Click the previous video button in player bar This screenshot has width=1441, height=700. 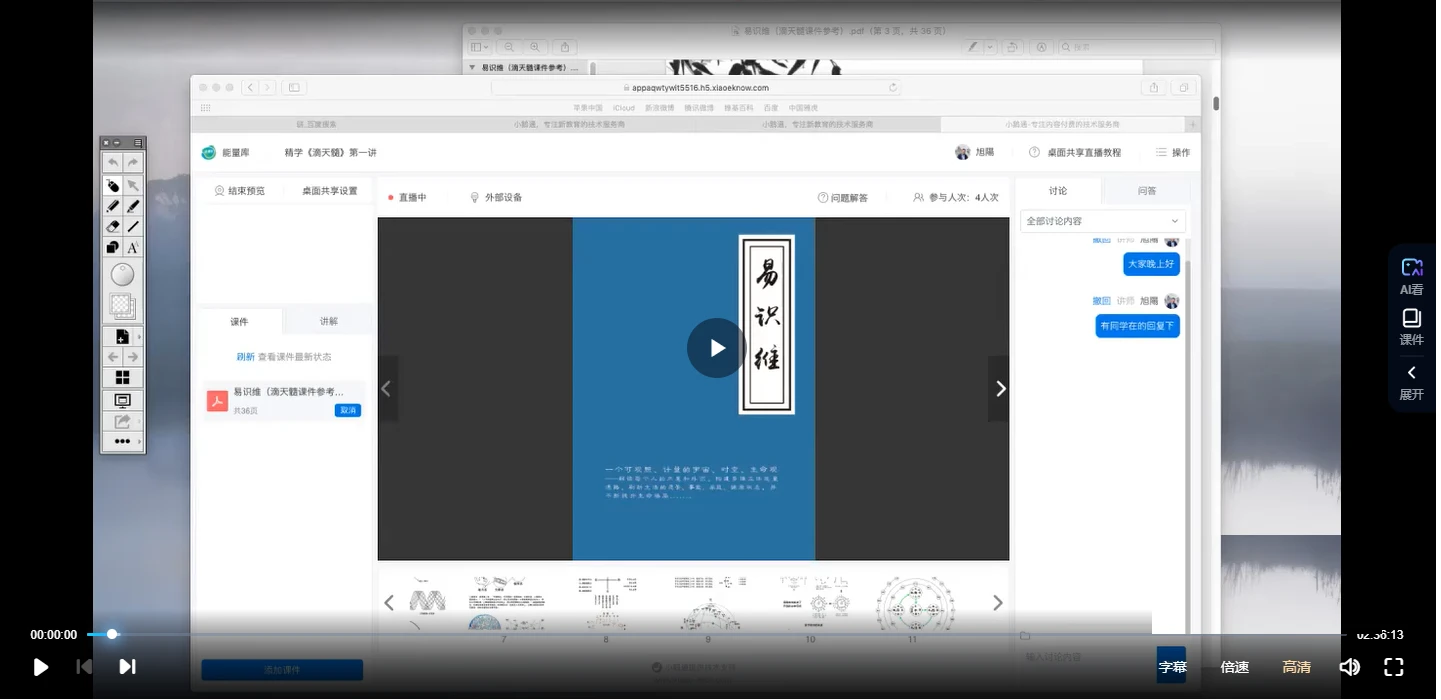pos(85,667)
